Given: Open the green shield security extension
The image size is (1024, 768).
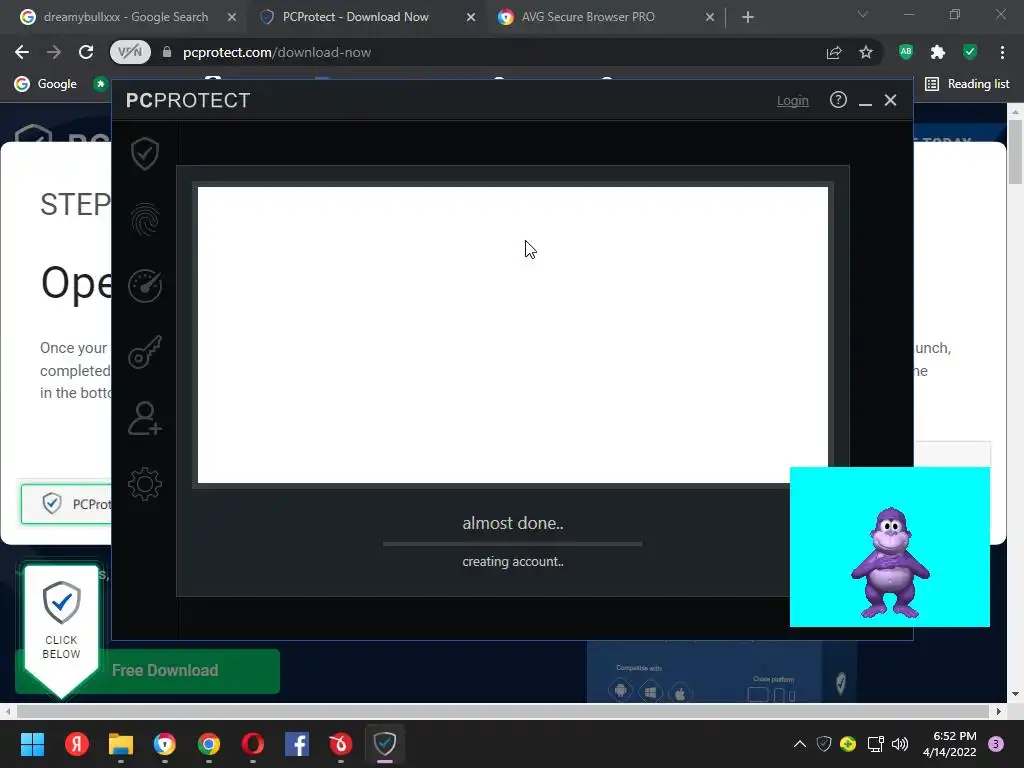Looking at the screenshot, I should click(970, 52).
